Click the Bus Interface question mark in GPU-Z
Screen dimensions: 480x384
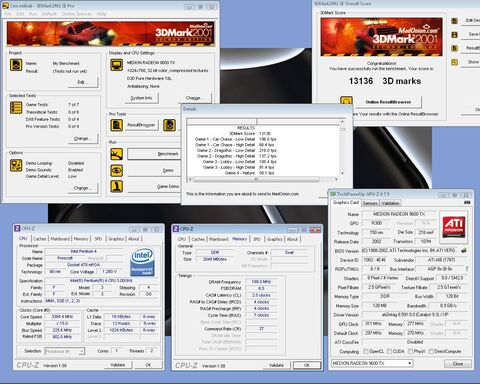[467, 269]
